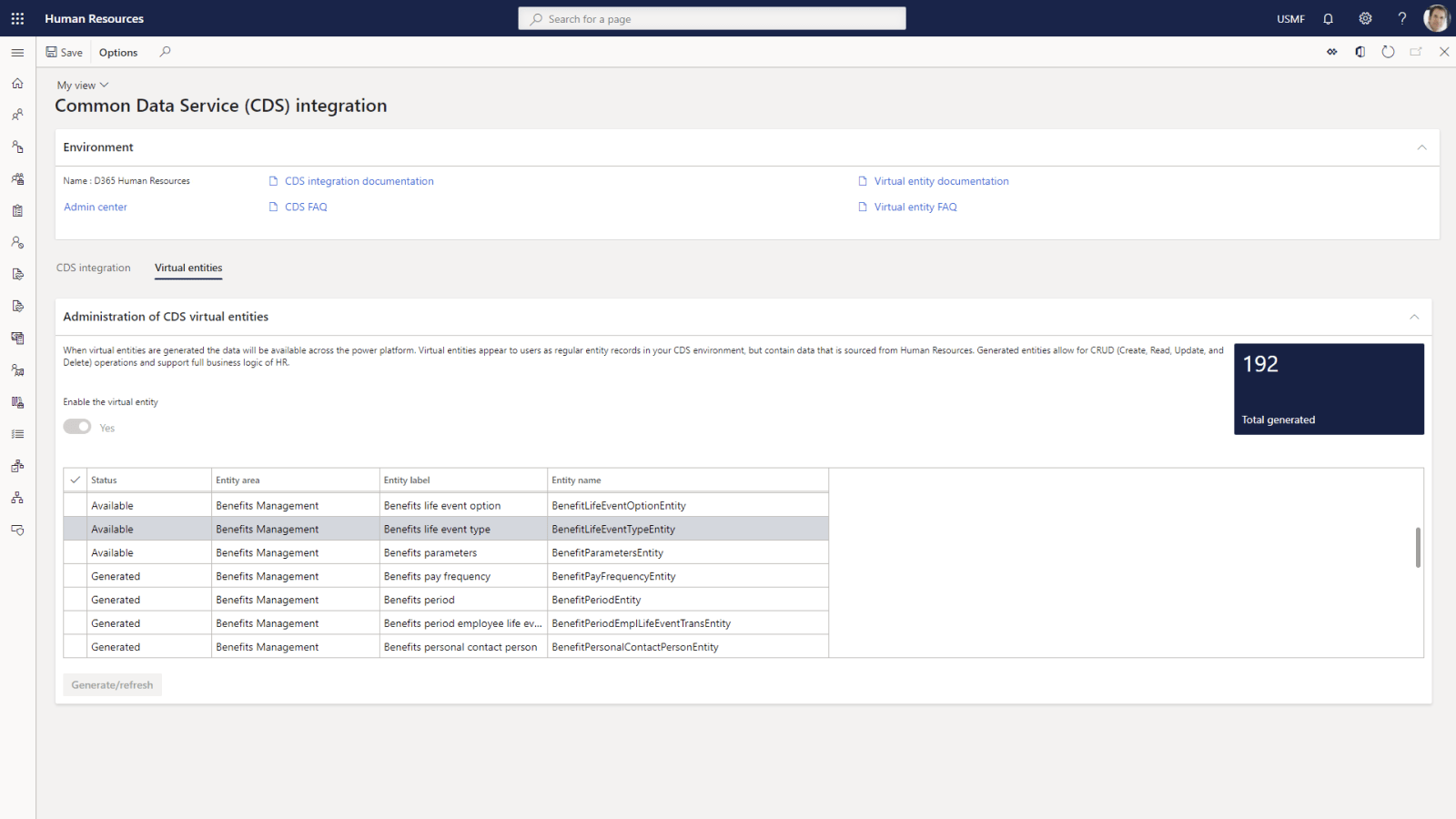The image size is (1456, 819).
Task: Toggle Enable the virtual entity switch
Action: [x=77, y=426]
